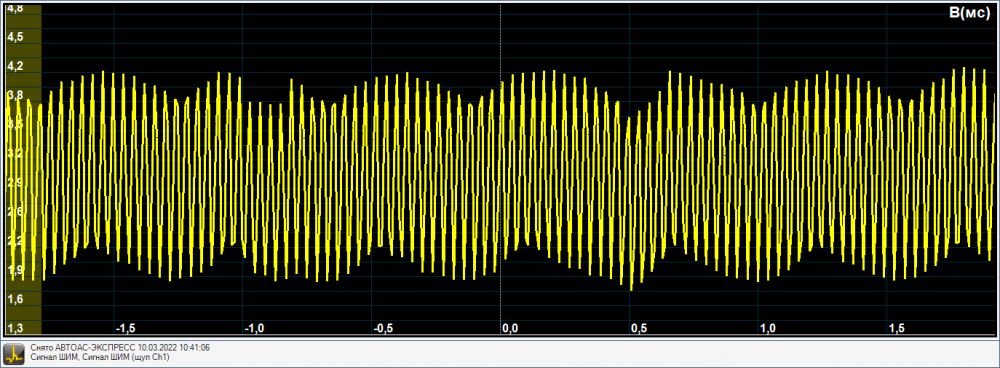Click the 0,5 time axis label
This screenshot has height=368, width=1000.
tap(639, 328)
